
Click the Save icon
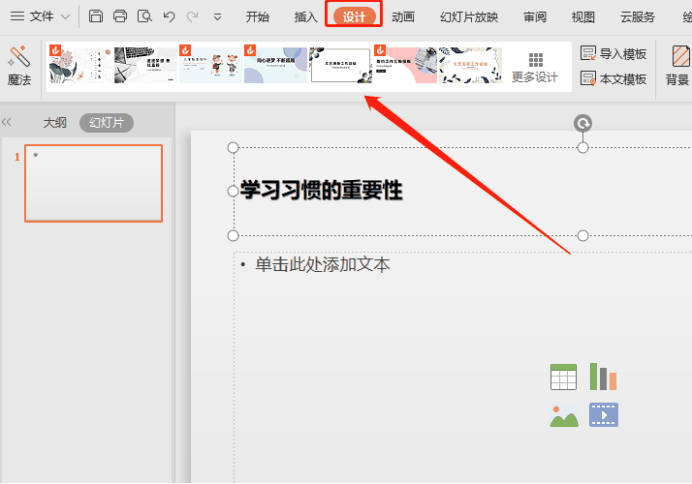click(95, 16)
